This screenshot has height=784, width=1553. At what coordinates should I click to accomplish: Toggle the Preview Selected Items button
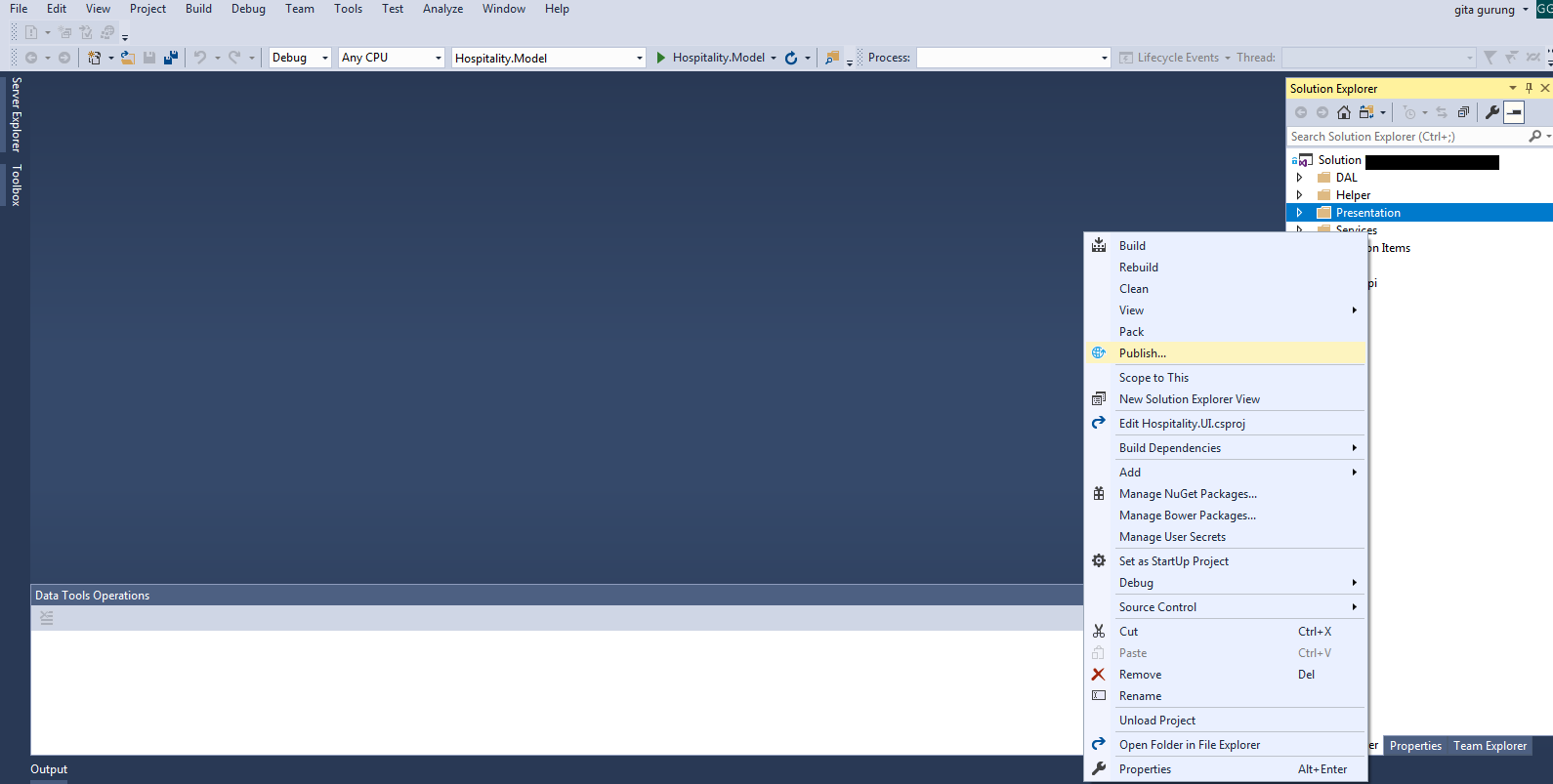click(1514, 112)
